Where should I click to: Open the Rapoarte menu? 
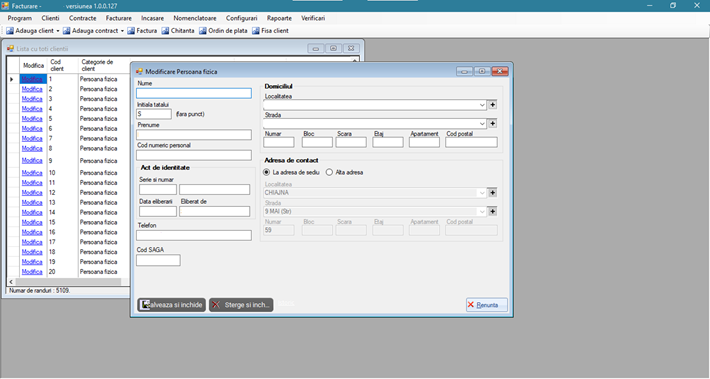click(x=279, y=18)
